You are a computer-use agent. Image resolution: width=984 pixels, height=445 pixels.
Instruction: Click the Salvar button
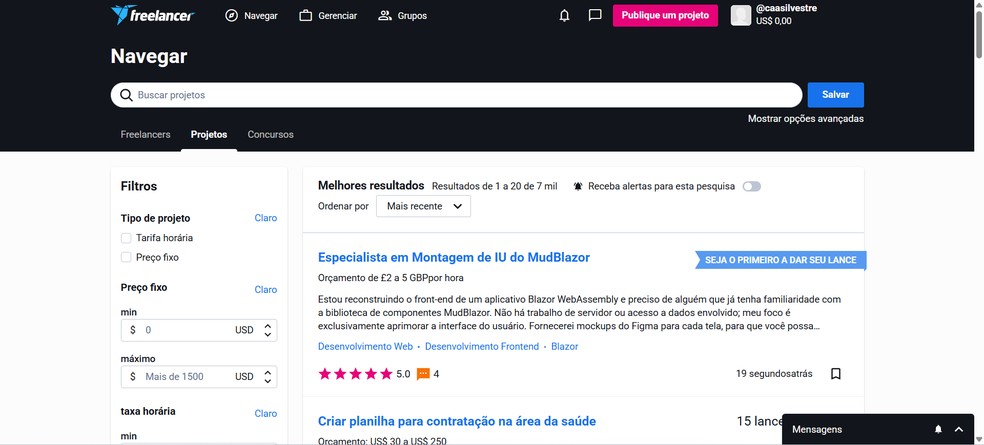(x=835, y=95)
